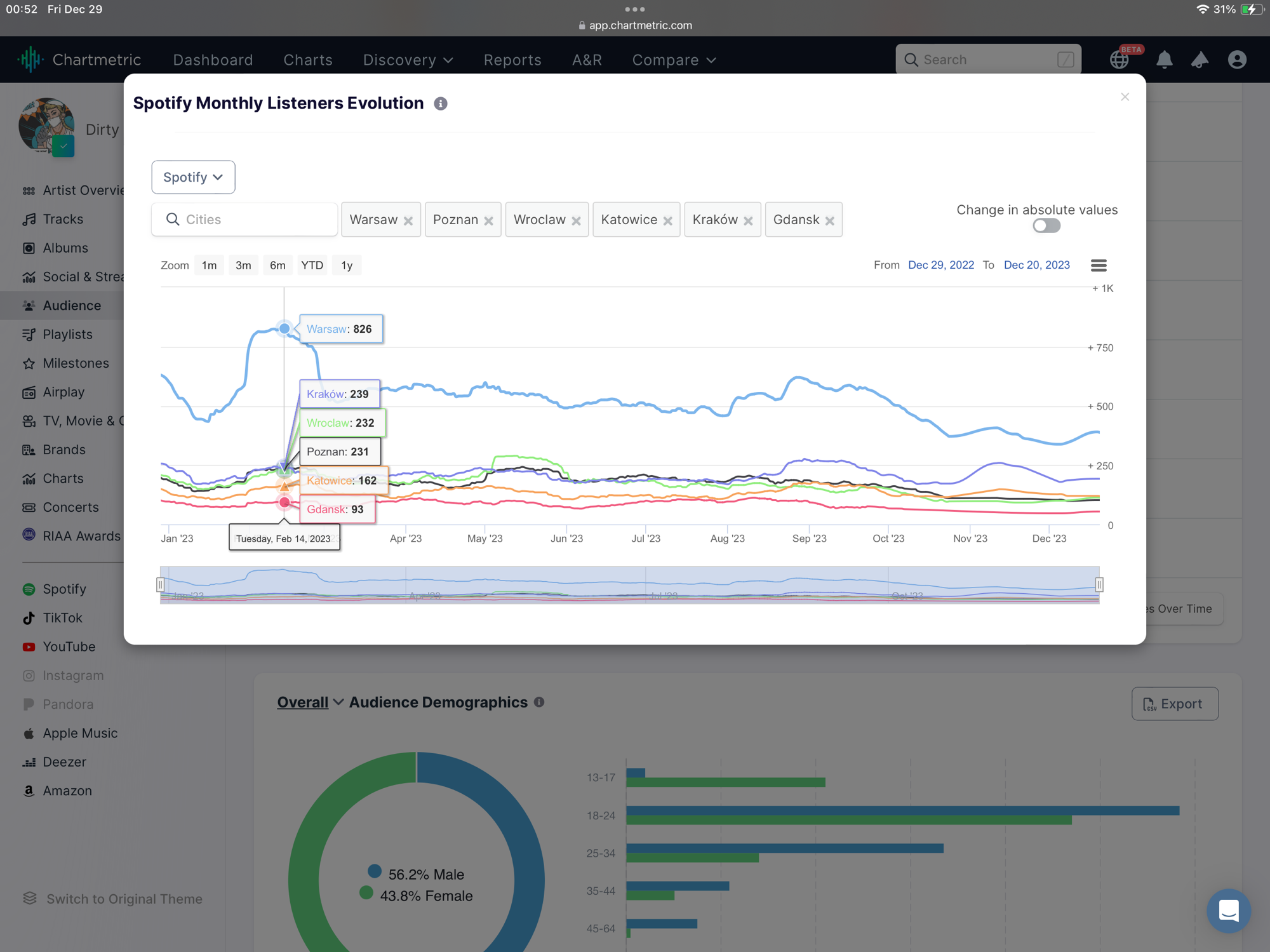The height and width of the screenshot is (952, 1270).
Task: Click info icon next to Audience Demographics
Action: [x=539, y=702]
